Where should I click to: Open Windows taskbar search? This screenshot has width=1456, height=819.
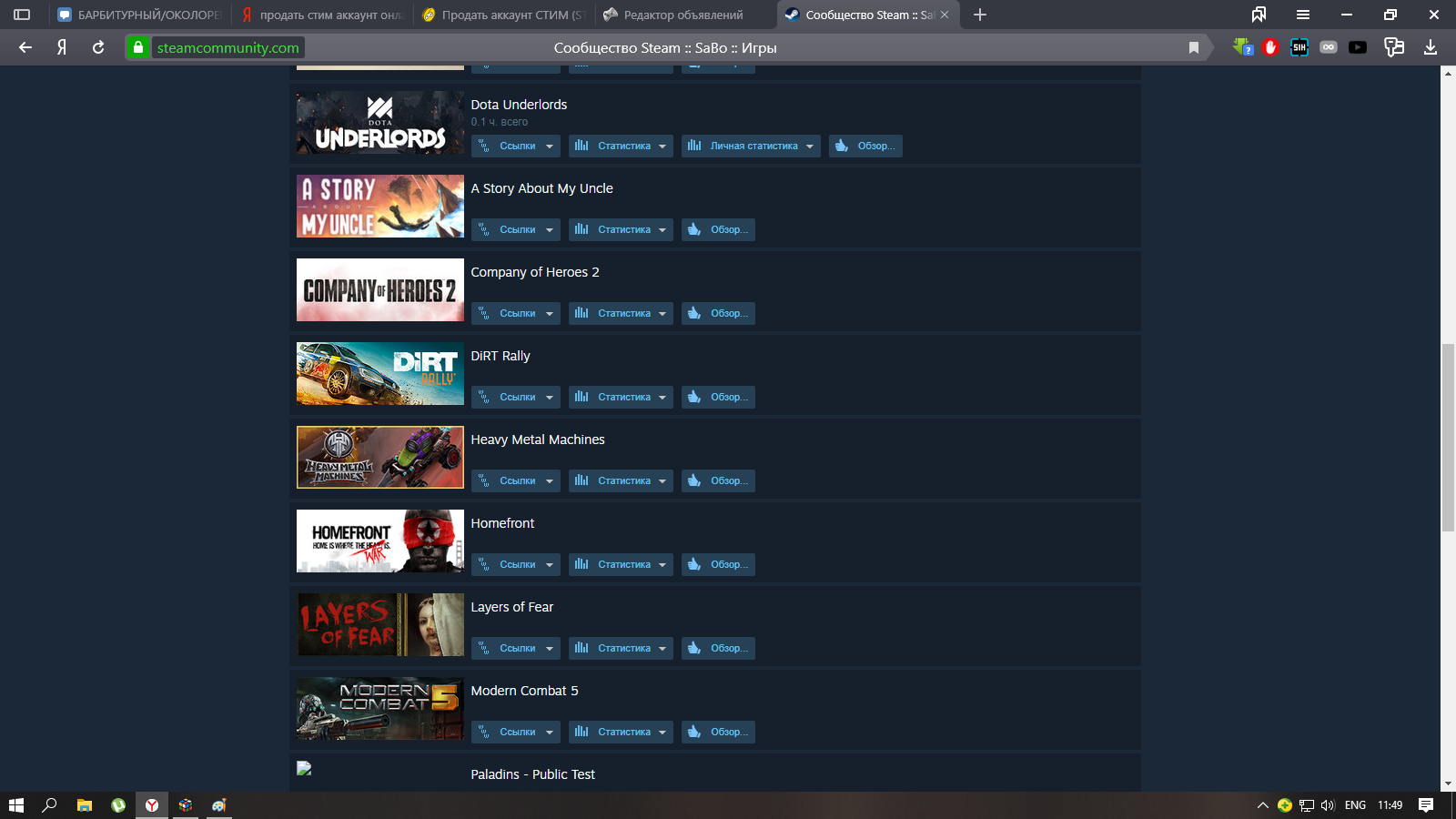[50, 805]
